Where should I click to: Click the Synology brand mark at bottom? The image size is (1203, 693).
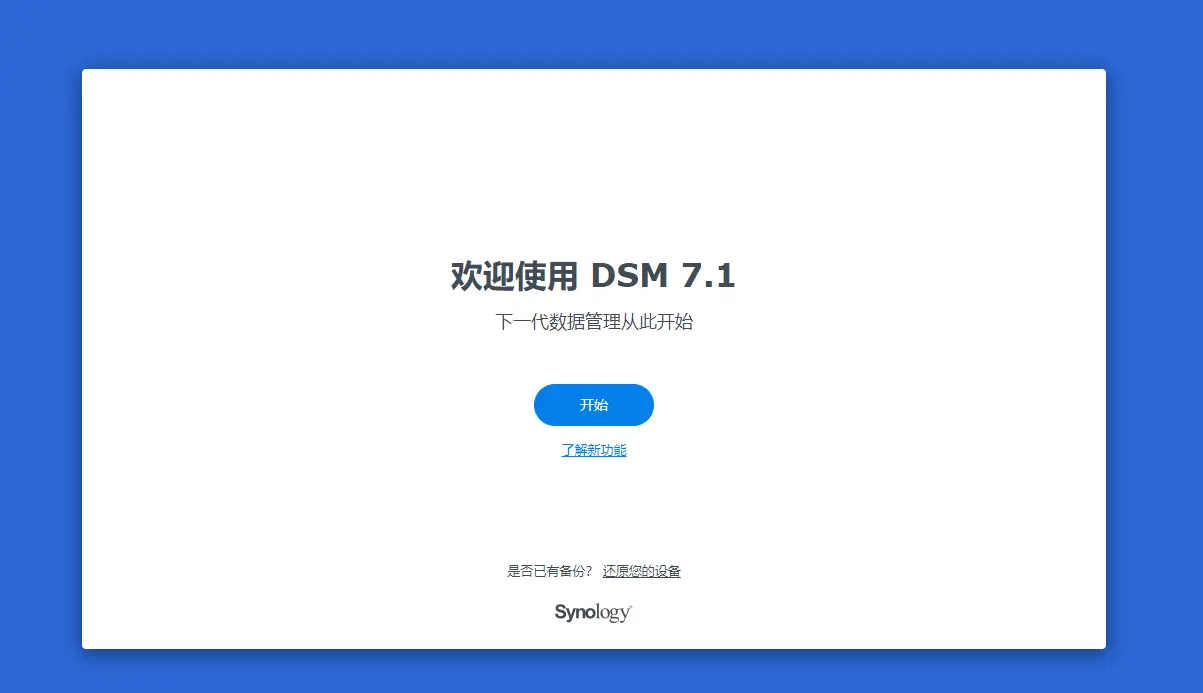(x=593, y=612)
